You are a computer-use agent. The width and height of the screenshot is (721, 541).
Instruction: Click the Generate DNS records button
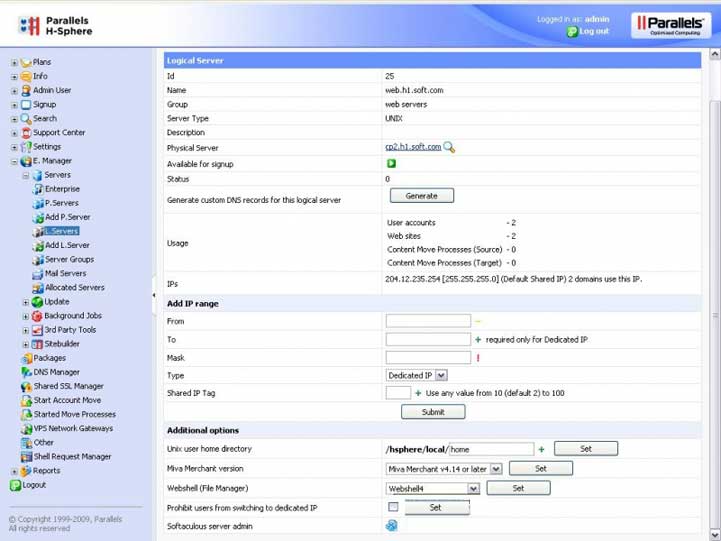(421, 195)
